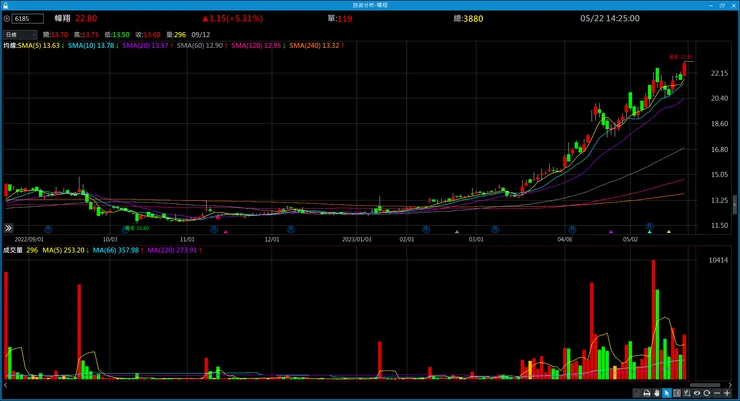Screen dimensions: 740x401
Task: Select the arrow pointer tool
Action: 667,393
